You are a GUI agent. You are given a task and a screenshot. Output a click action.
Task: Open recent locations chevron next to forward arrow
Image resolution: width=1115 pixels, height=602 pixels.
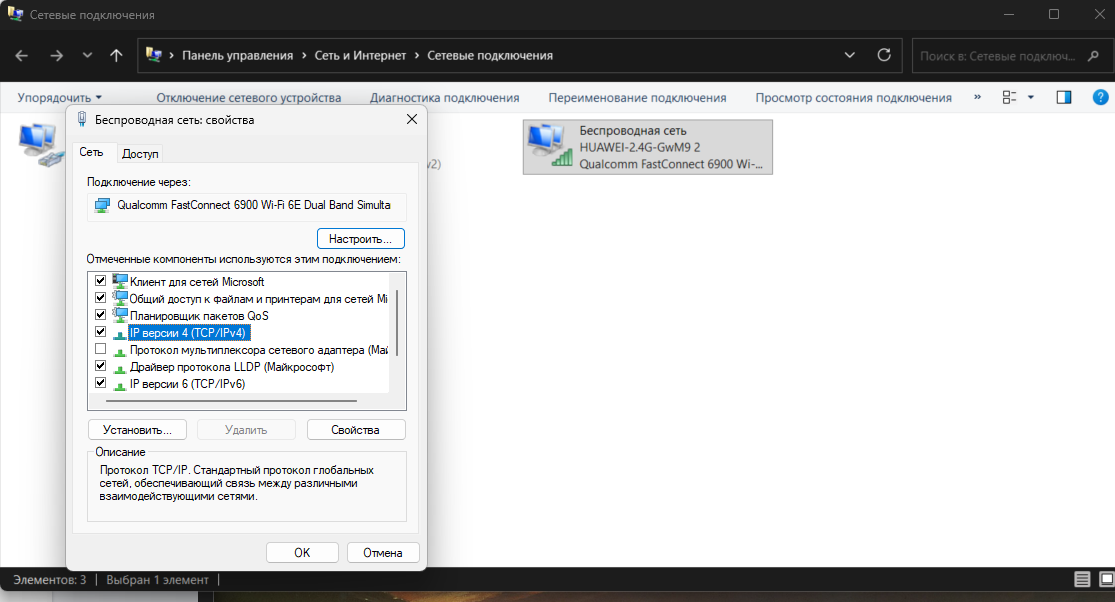(x=87, y=55)
